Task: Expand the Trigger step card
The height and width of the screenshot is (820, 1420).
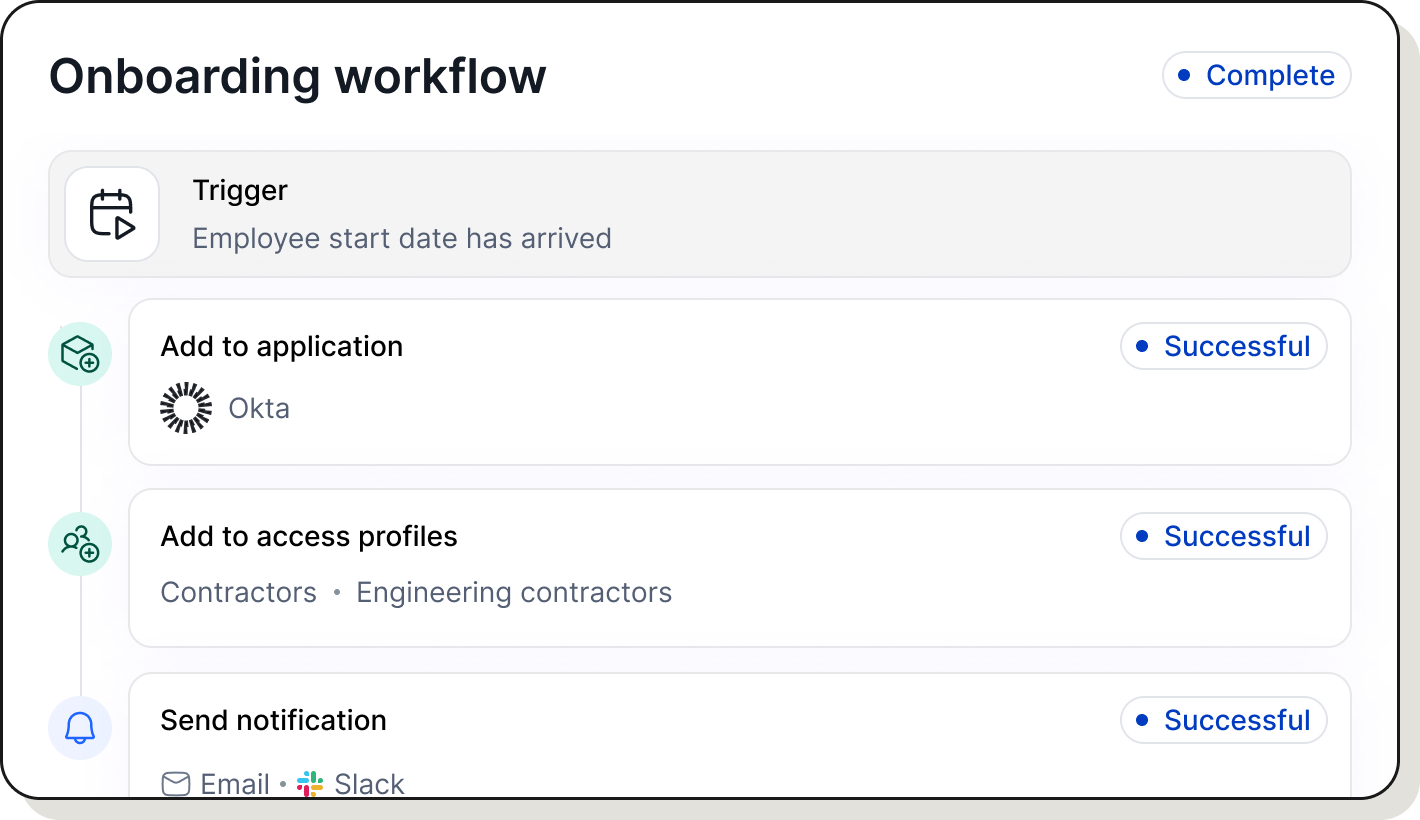Action: 700,213
